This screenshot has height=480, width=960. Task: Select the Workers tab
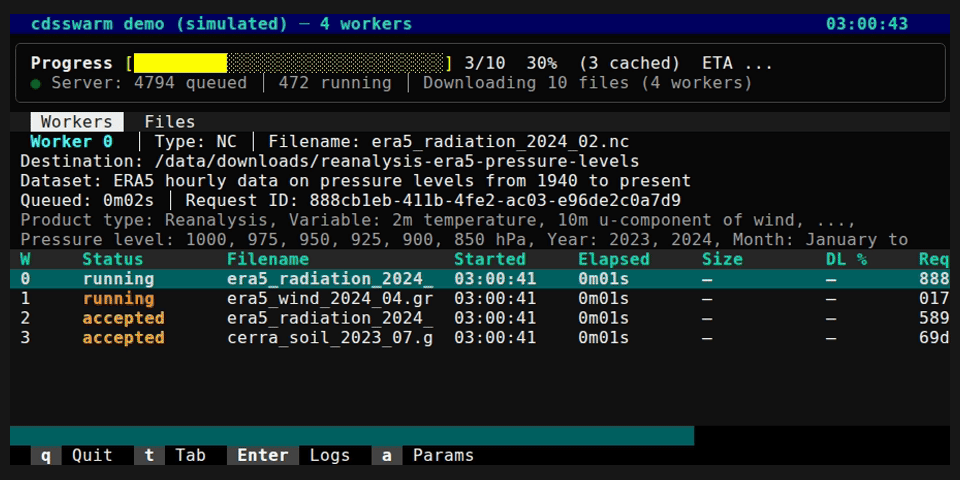[x=77, y=122]
